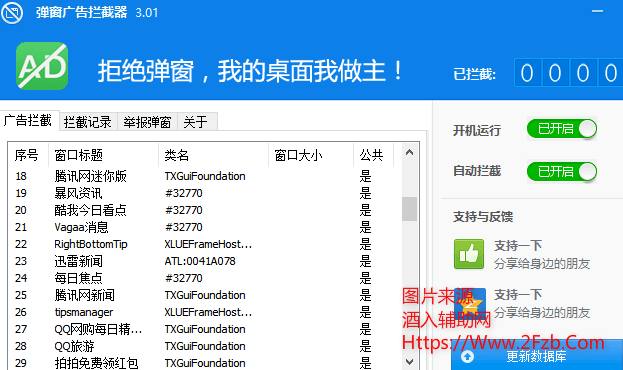This screenshot has height=370, width=623.
Task: Click the crossed-out window icon in title bar
Action: [x=12, y=13]
